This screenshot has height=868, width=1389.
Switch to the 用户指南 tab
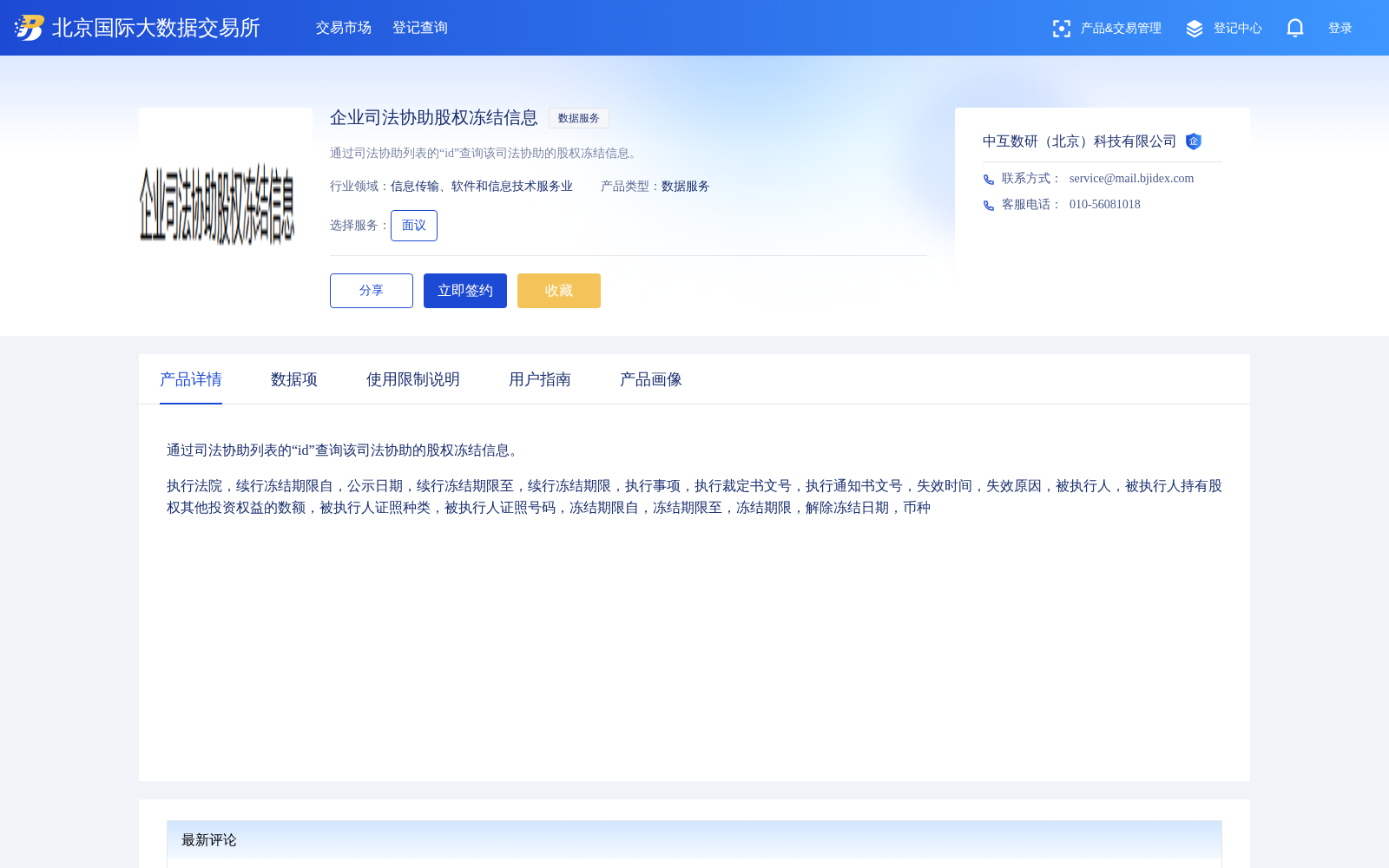click(540, 379)
